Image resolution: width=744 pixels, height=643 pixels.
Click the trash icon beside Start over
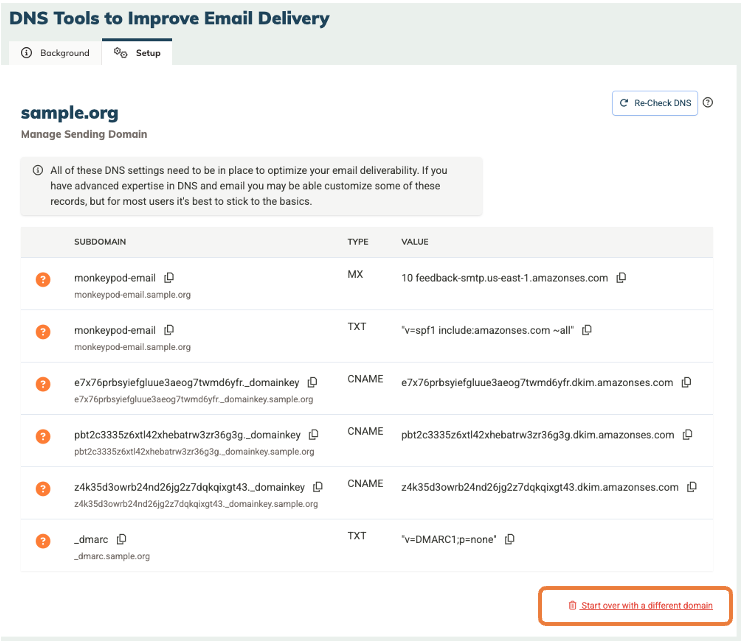572,606
